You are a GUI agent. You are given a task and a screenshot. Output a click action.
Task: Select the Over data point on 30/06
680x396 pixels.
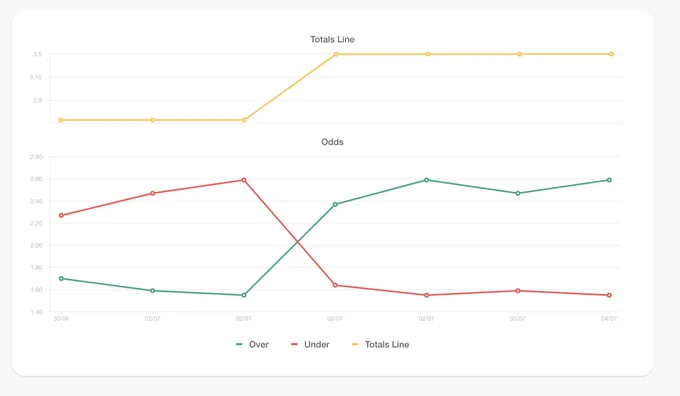pos(61,278)
